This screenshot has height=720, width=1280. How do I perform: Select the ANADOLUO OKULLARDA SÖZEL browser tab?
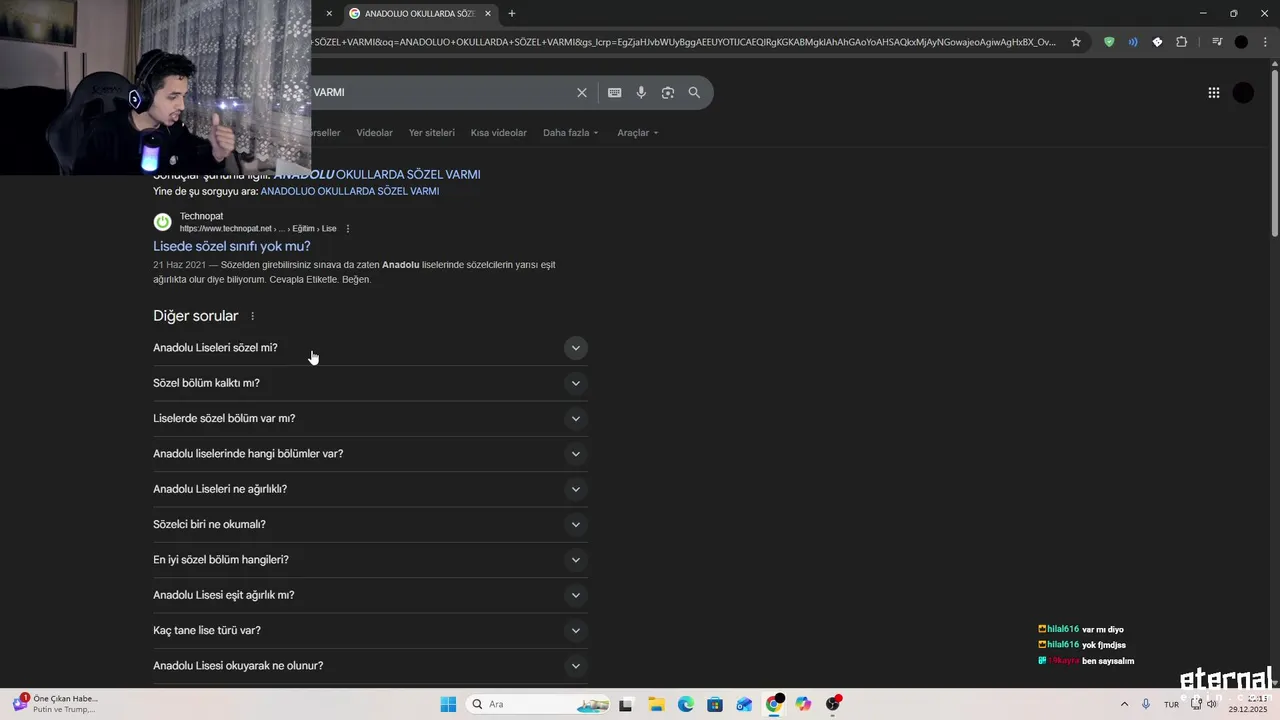pos(420,13)
